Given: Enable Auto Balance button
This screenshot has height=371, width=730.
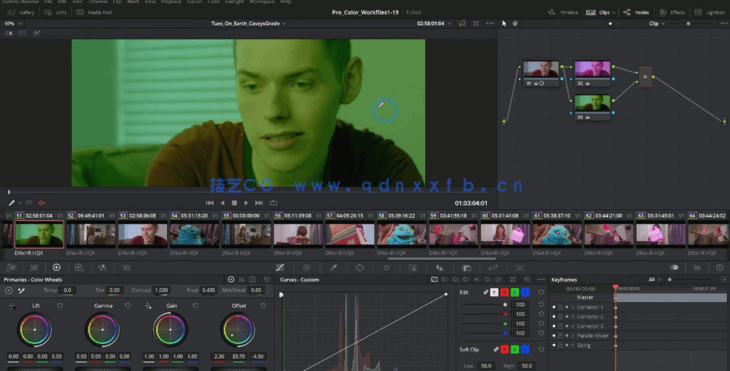Looking at the screenshot, I should click(9, 290).
